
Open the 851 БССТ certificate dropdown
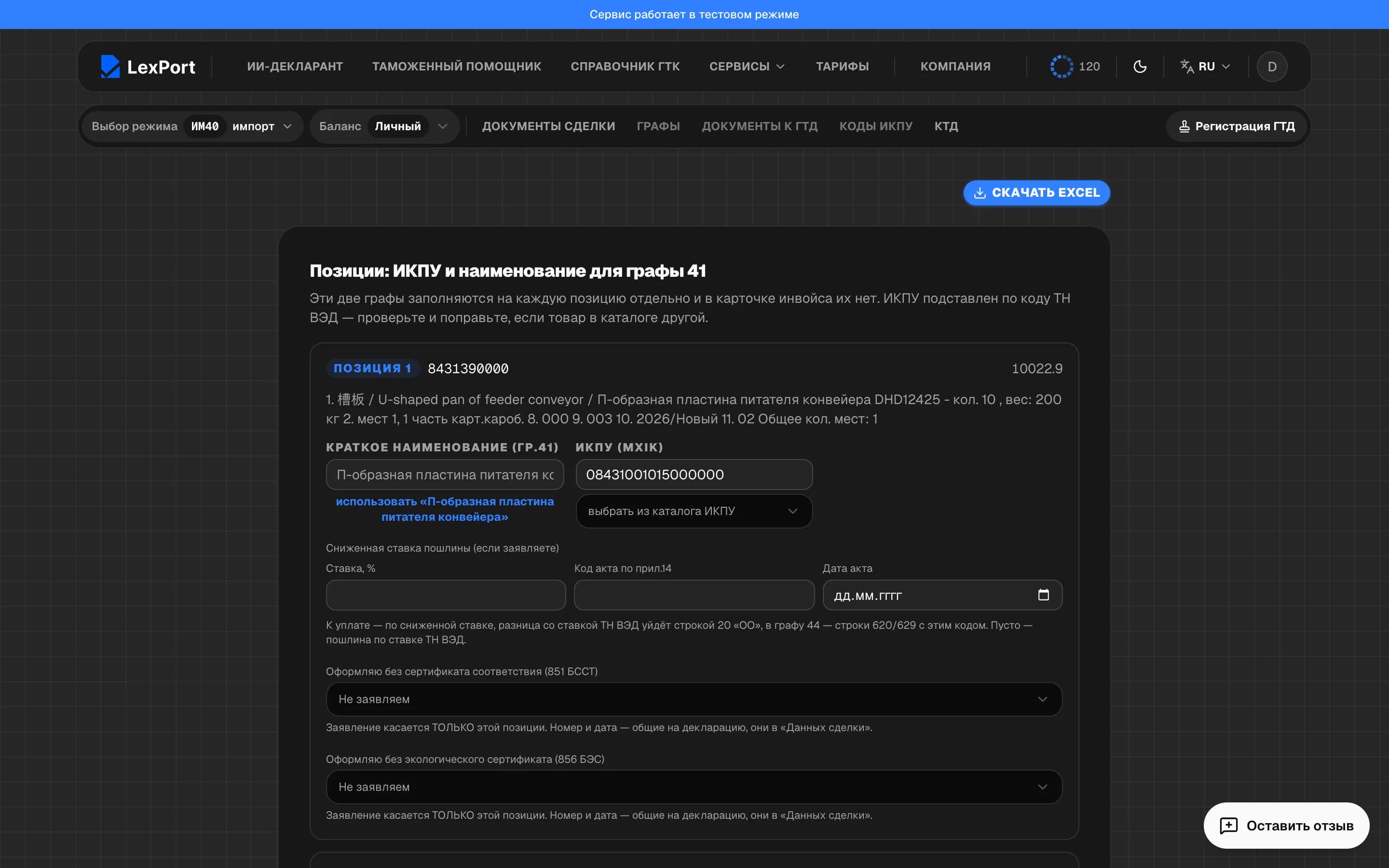694,699
